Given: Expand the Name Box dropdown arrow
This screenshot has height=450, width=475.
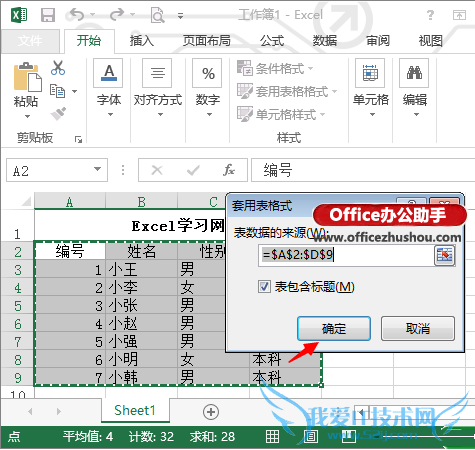Looking at the screenshot, I should pyautogui.click(x=97, y=169).
